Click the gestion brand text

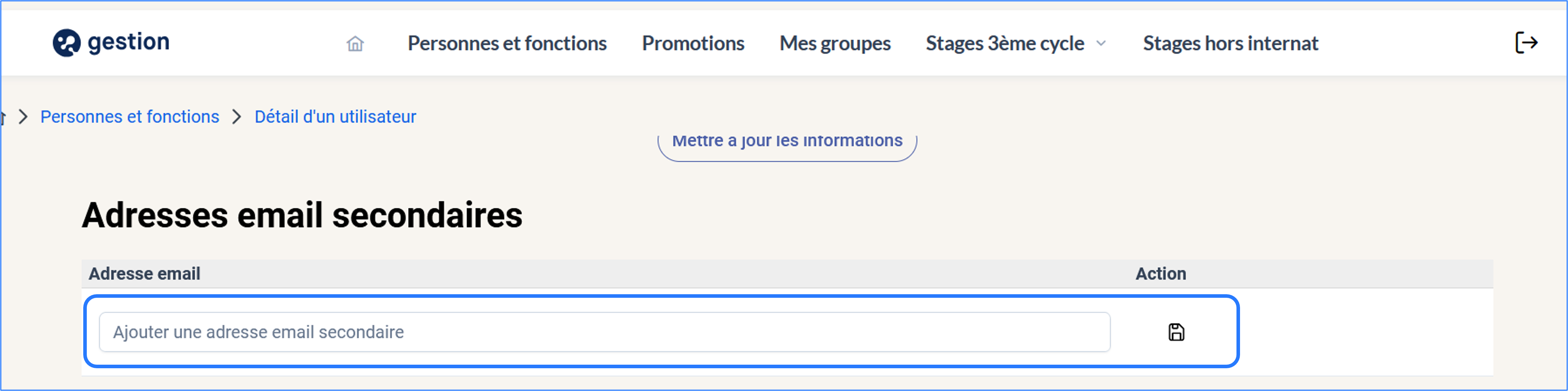[x=128, y=42]
